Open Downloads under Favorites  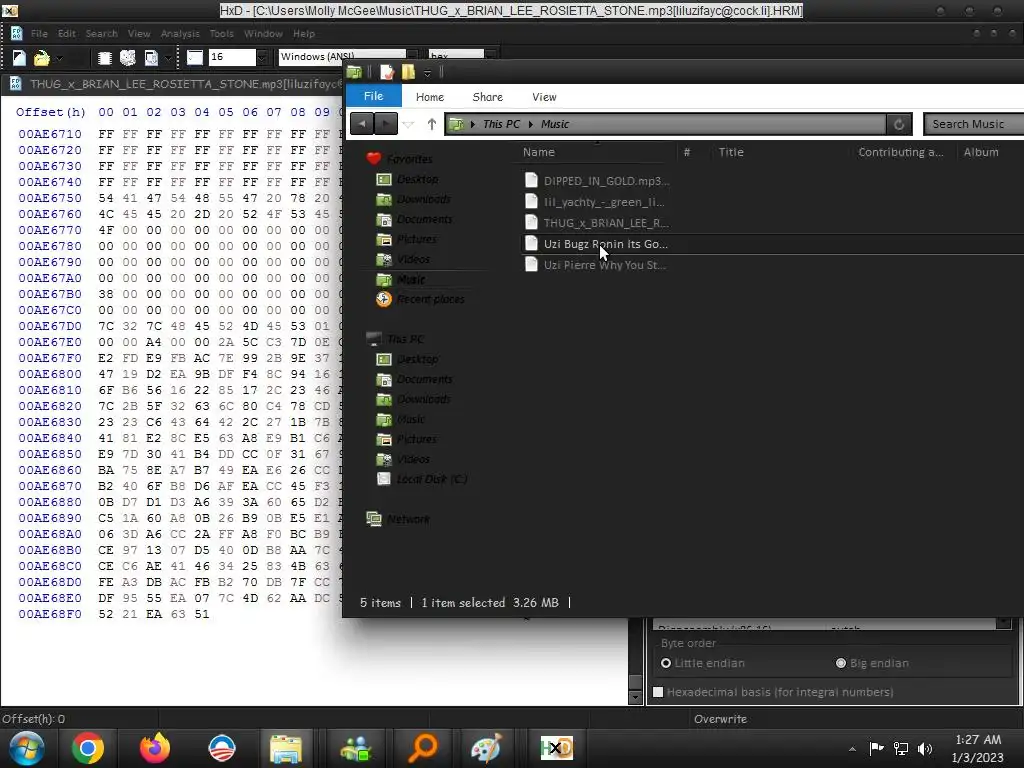point(415,199)
